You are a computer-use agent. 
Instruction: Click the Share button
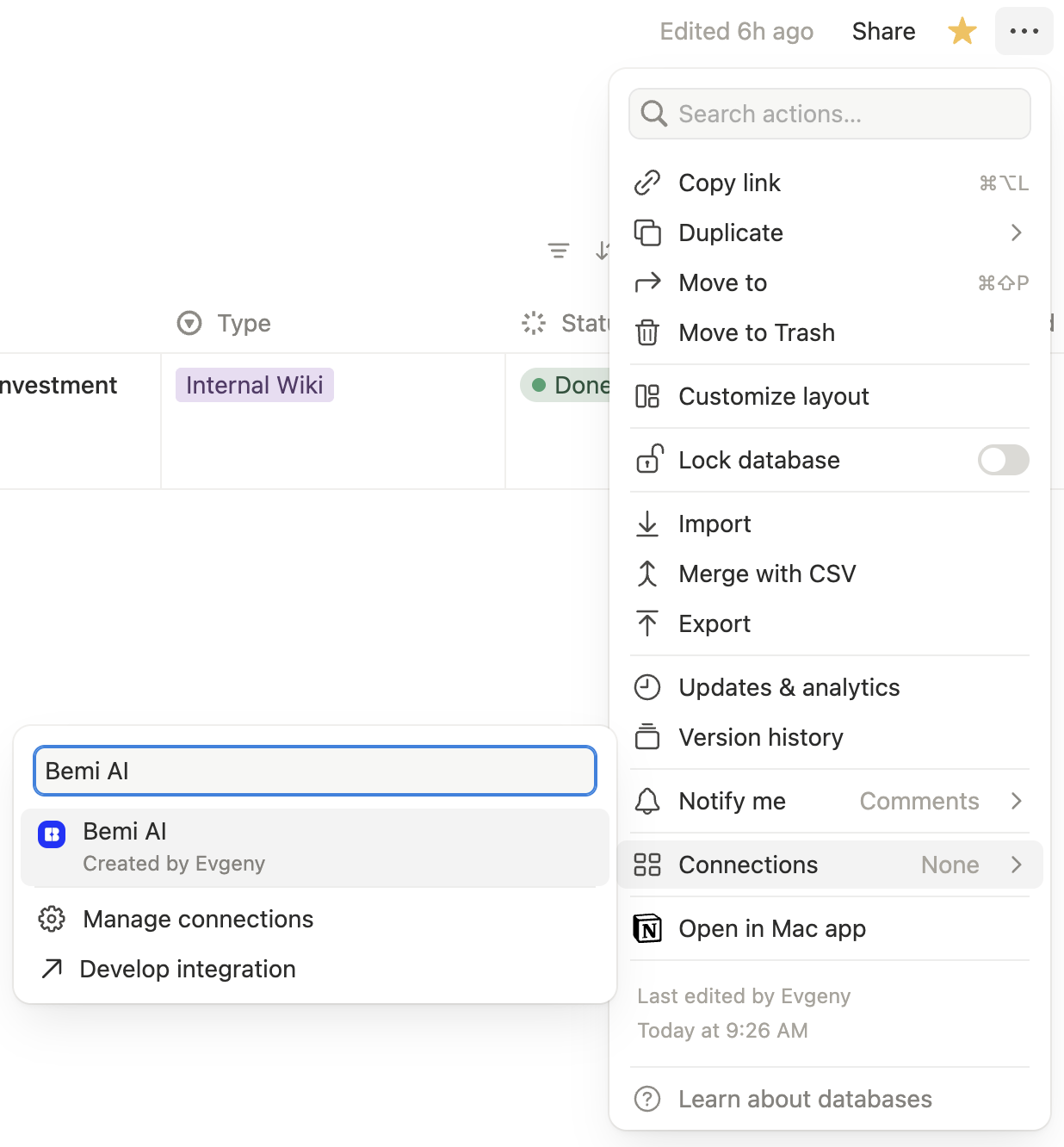pos(883,32)
